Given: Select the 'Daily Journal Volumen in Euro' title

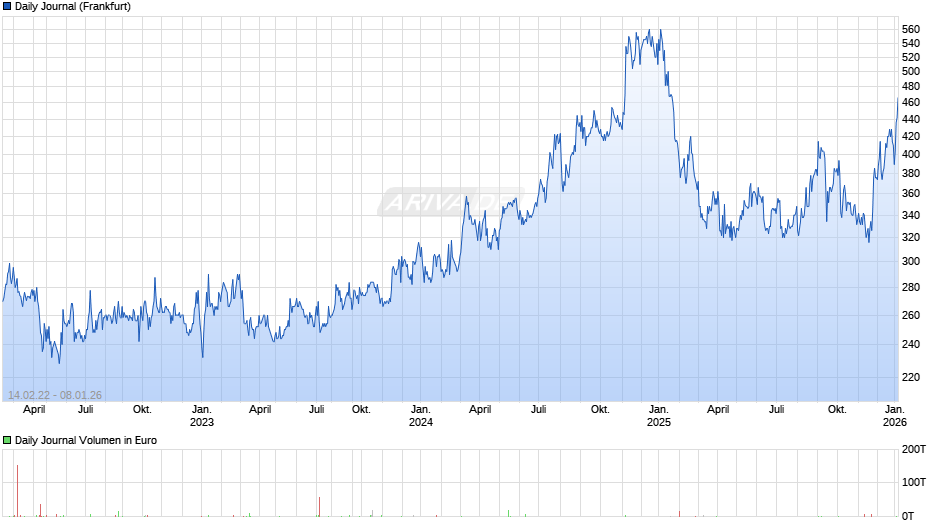Looking at the screenshot, I should [x=86, y=440].
